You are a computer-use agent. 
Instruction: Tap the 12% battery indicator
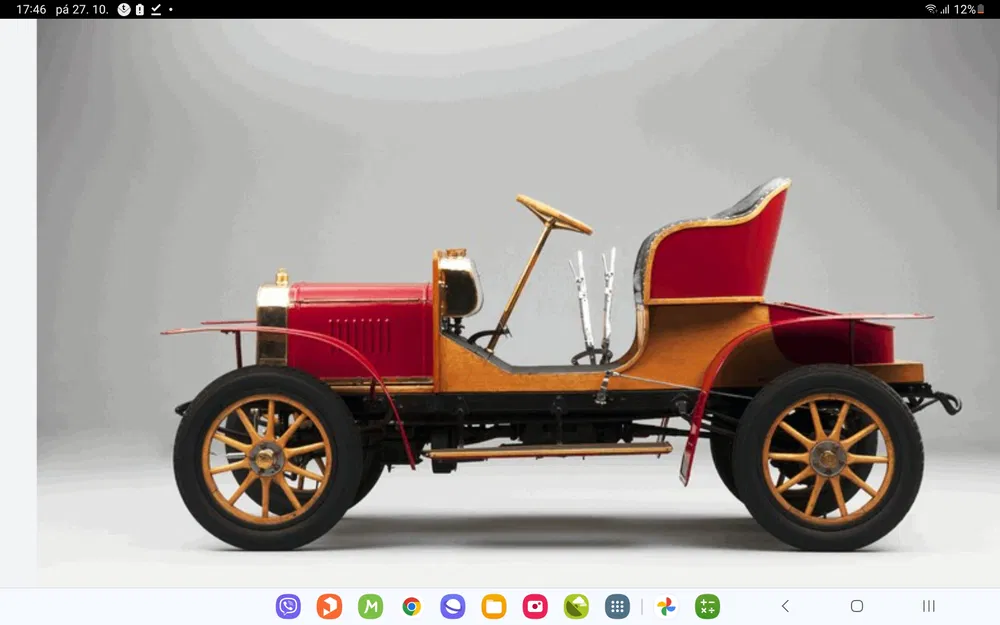click(969, 10)
